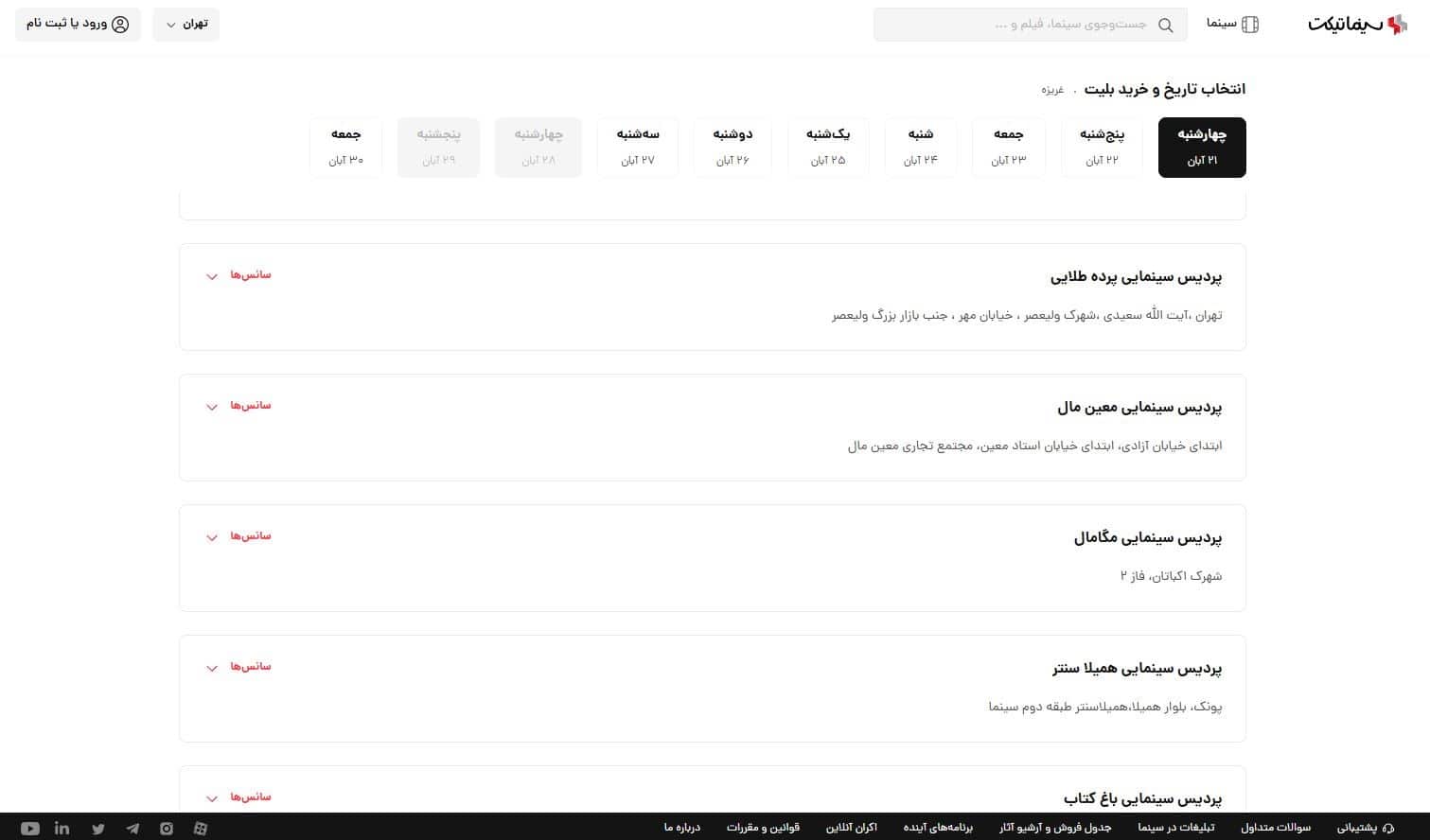
Task: Click the Cinematicket logo
Action: (1358, 24)
